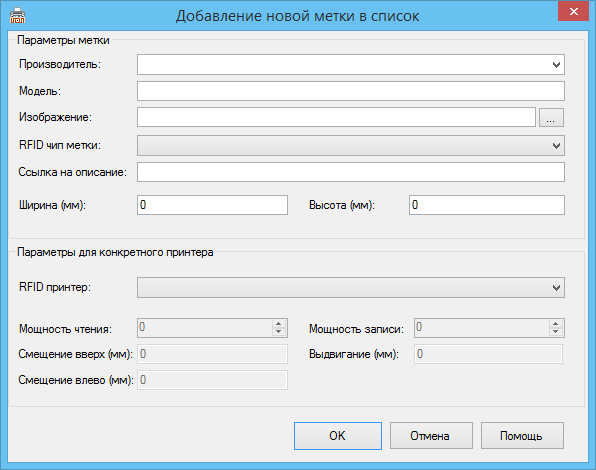The image size is (596, 470).
Task: Decrease Мощность записи with down arrow
Action: coord(556,332)
